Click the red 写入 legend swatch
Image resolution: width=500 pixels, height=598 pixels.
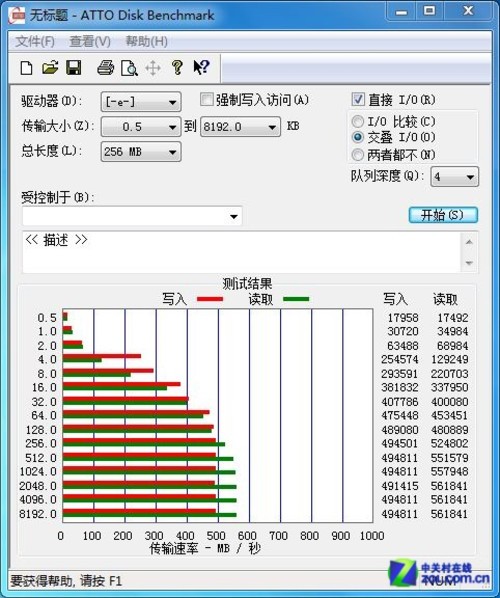210,299
